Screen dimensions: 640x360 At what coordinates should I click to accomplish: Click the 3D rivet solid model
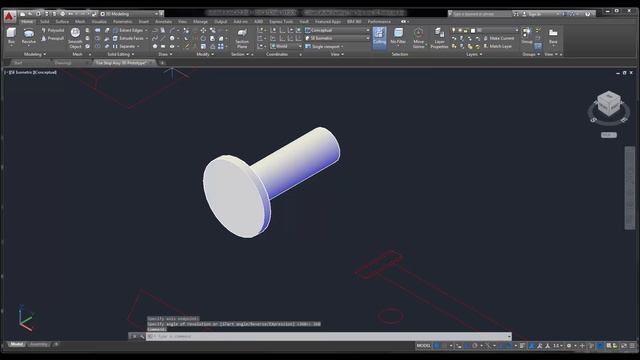pyautogui.click(x=271, y=182)
